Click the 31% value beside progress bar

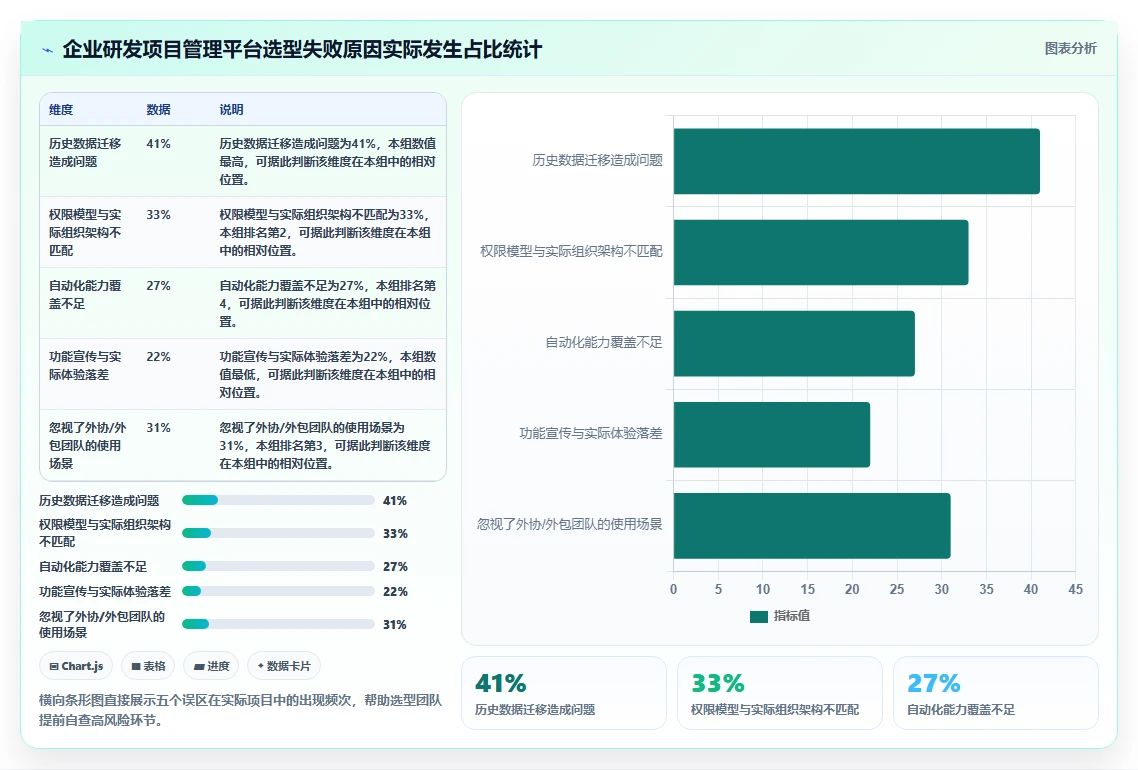pos(395,625)
